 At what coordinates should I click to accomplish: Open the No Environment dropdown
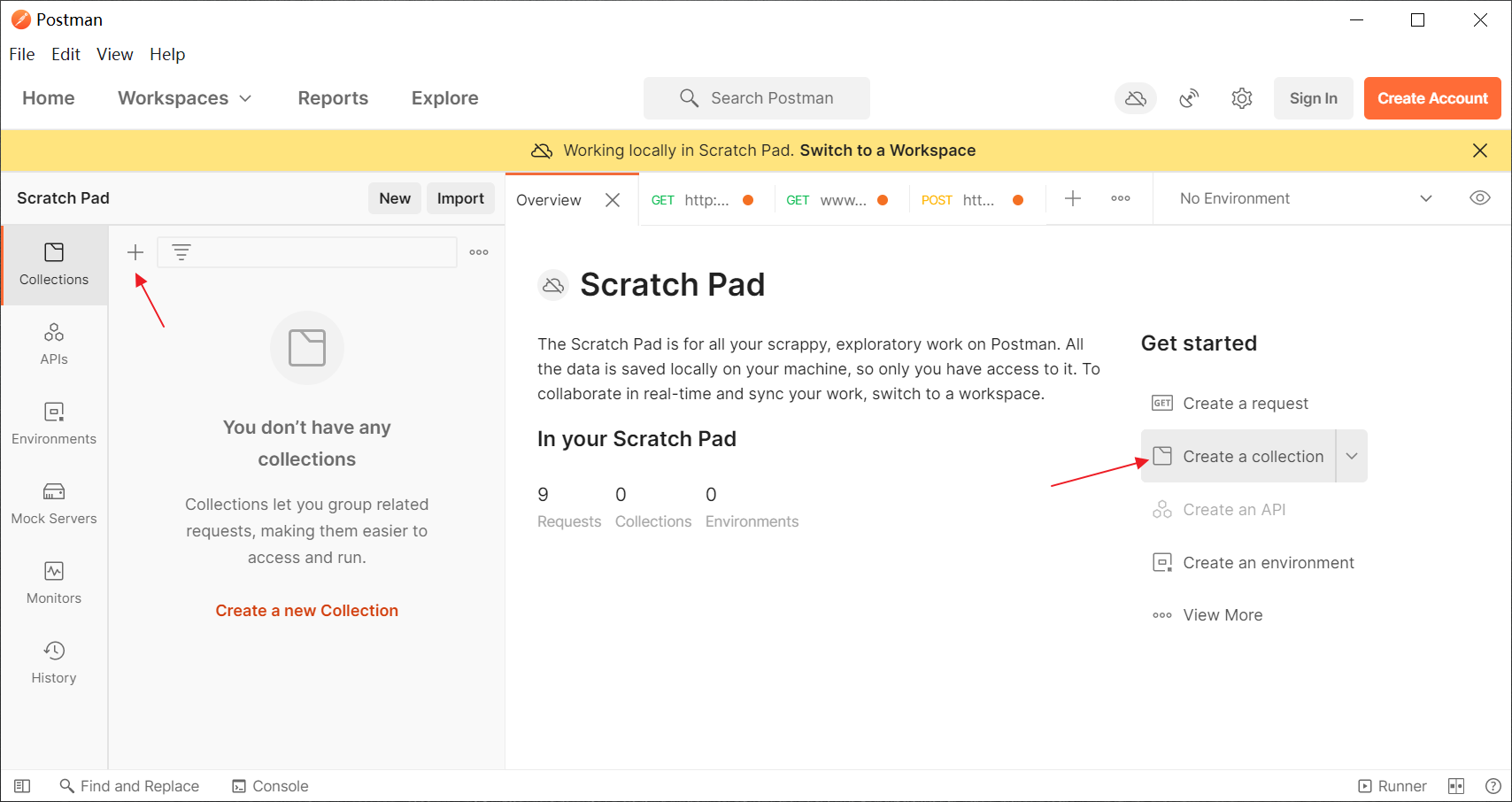tap(1305, 198)
